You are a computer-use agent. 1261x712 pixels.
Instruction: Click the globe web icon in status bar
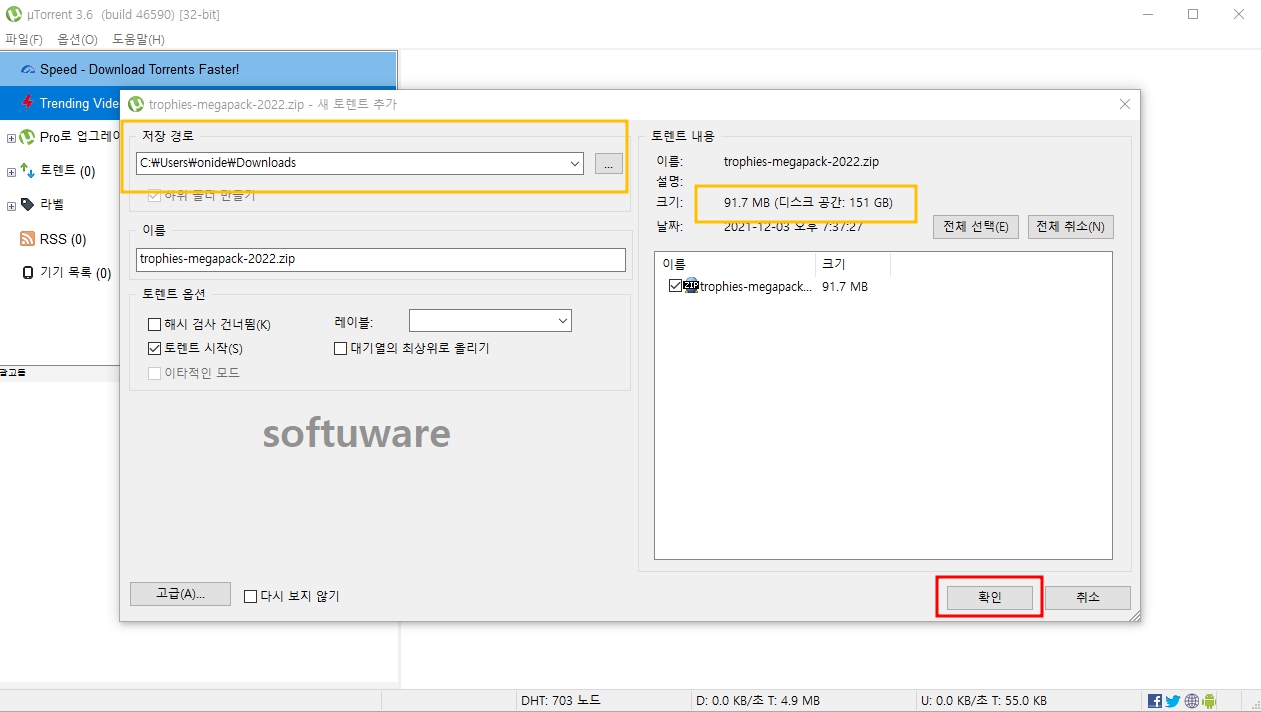click(x=1191, y=701)
